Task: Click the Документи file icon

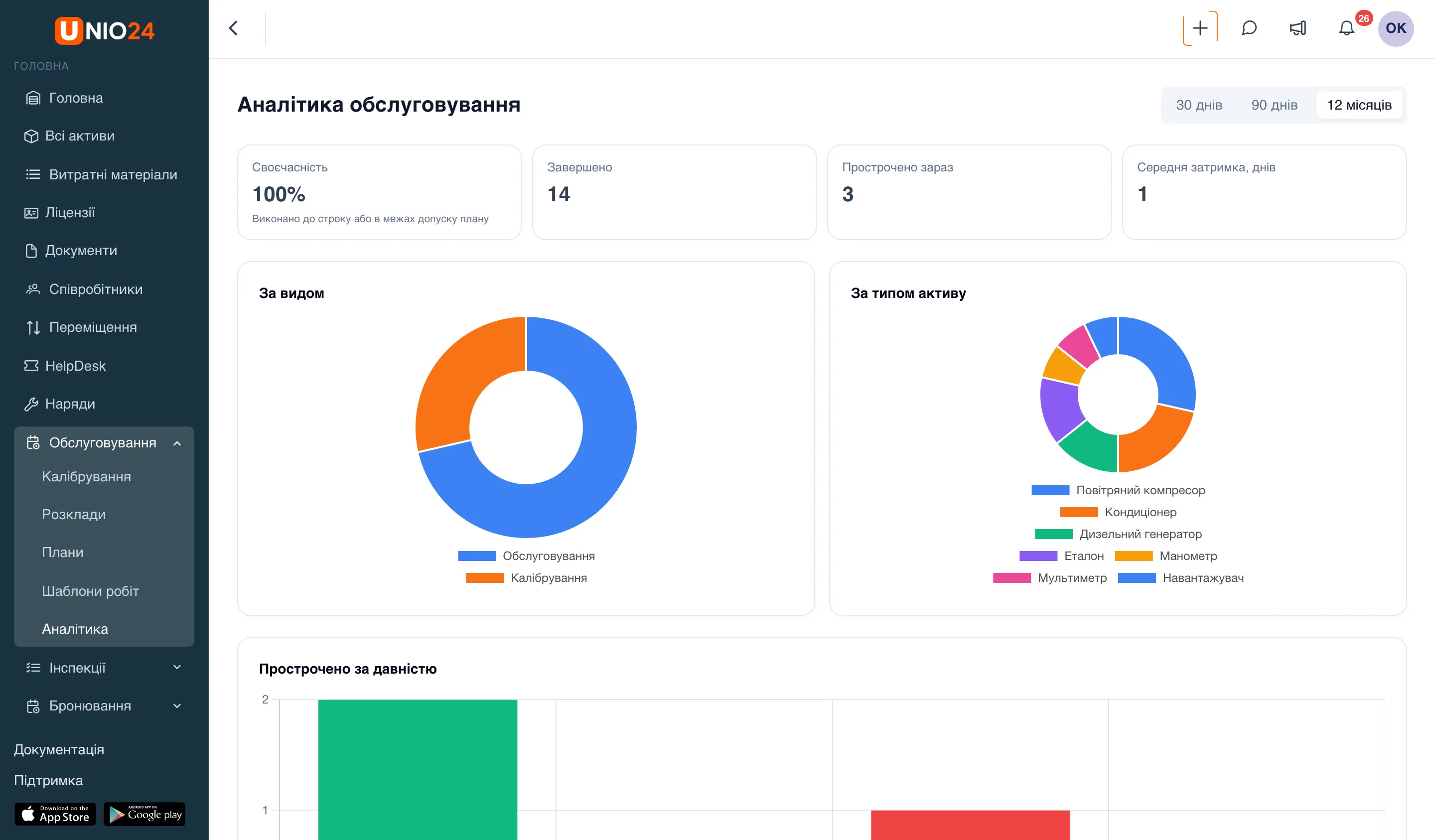Action: [x=31, y=251]
